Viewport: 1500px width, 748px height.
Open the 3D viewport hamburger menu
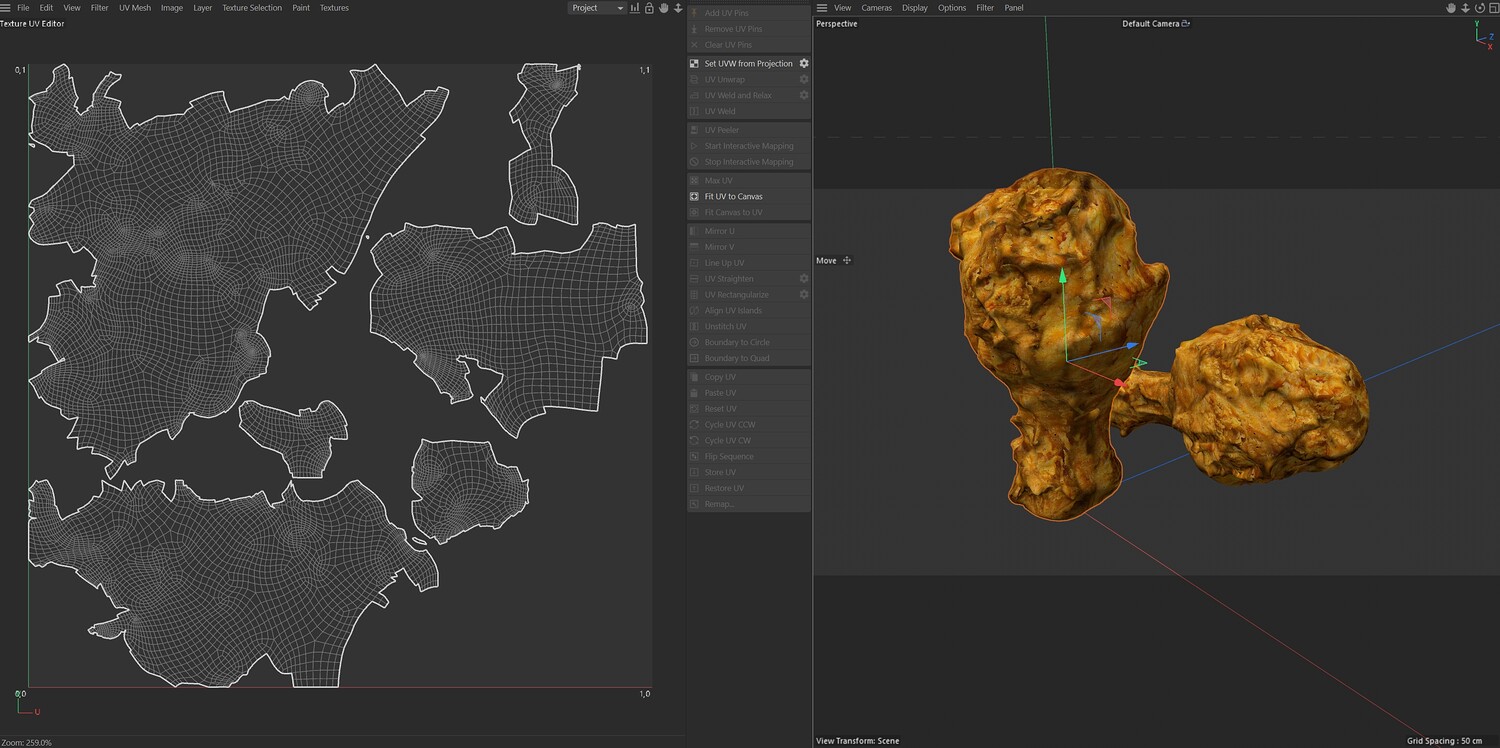click(x=822, y=8)
